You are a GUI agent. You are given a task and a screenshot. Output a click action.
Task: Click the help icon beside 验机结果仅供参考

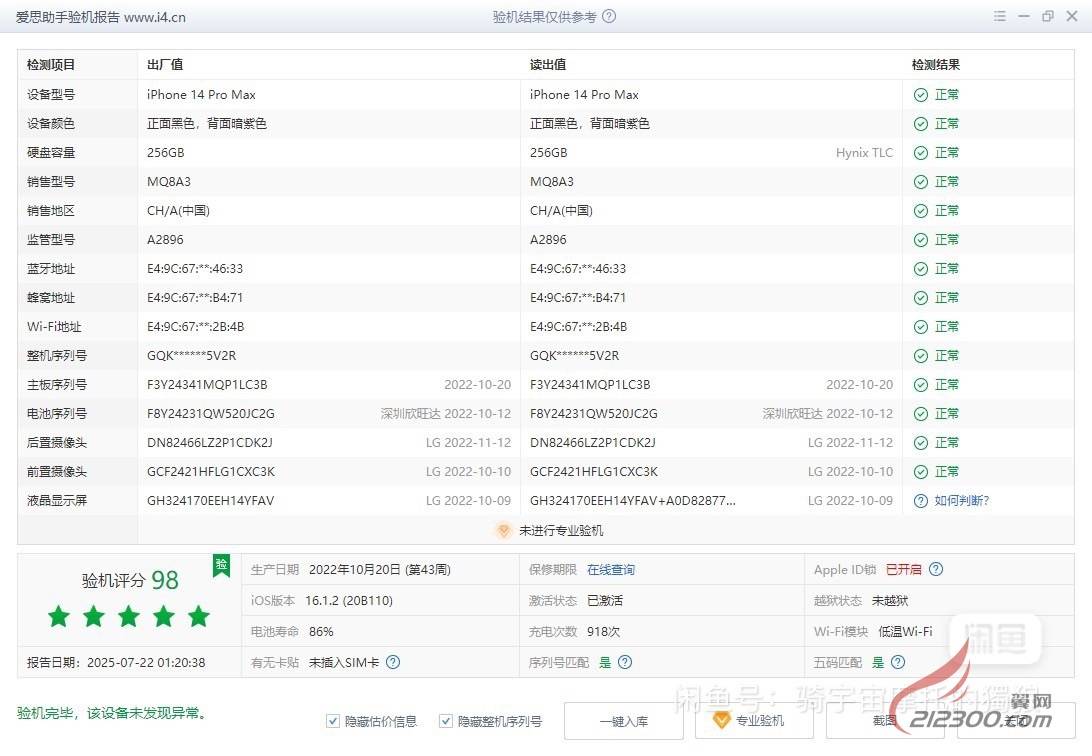609,17
